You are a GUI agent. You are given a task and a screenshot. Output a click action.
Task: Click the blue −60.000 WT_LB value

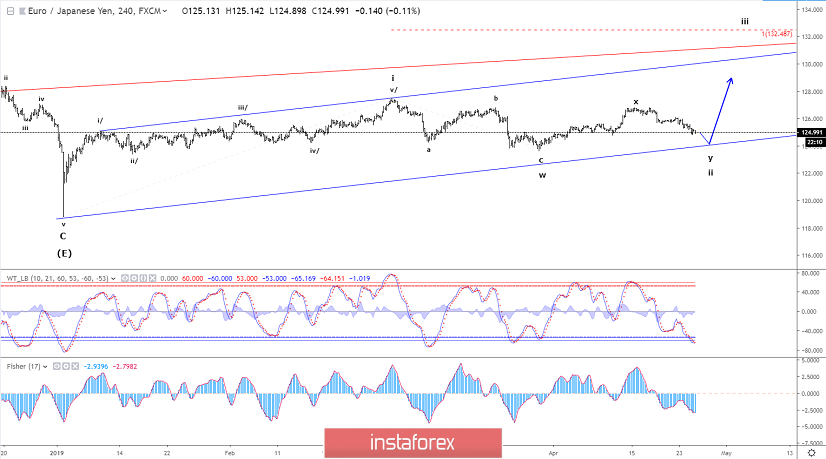220,278
